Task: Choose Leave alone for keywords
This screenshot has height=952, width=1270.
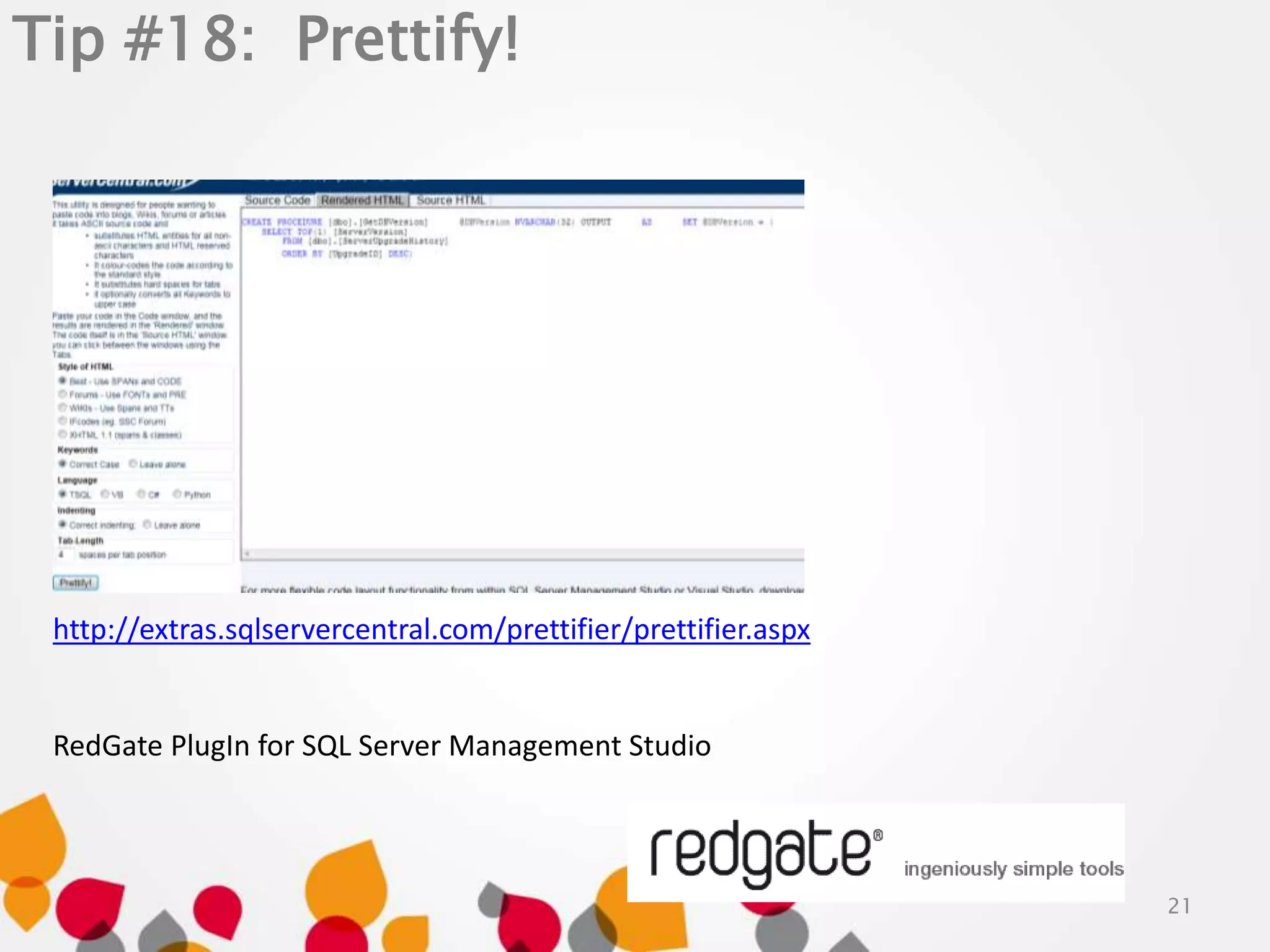Action: click(133, 464)
